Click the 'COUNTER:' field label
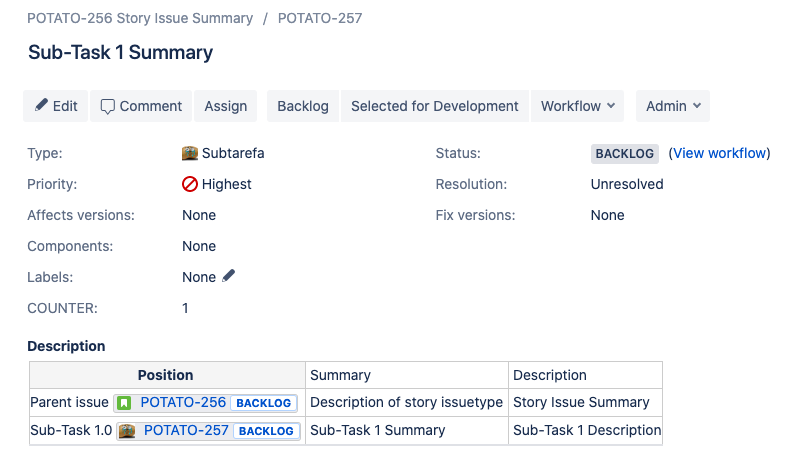Image resolution: width=807 pixels, height=472 pixels. click(x=62, y=308)
